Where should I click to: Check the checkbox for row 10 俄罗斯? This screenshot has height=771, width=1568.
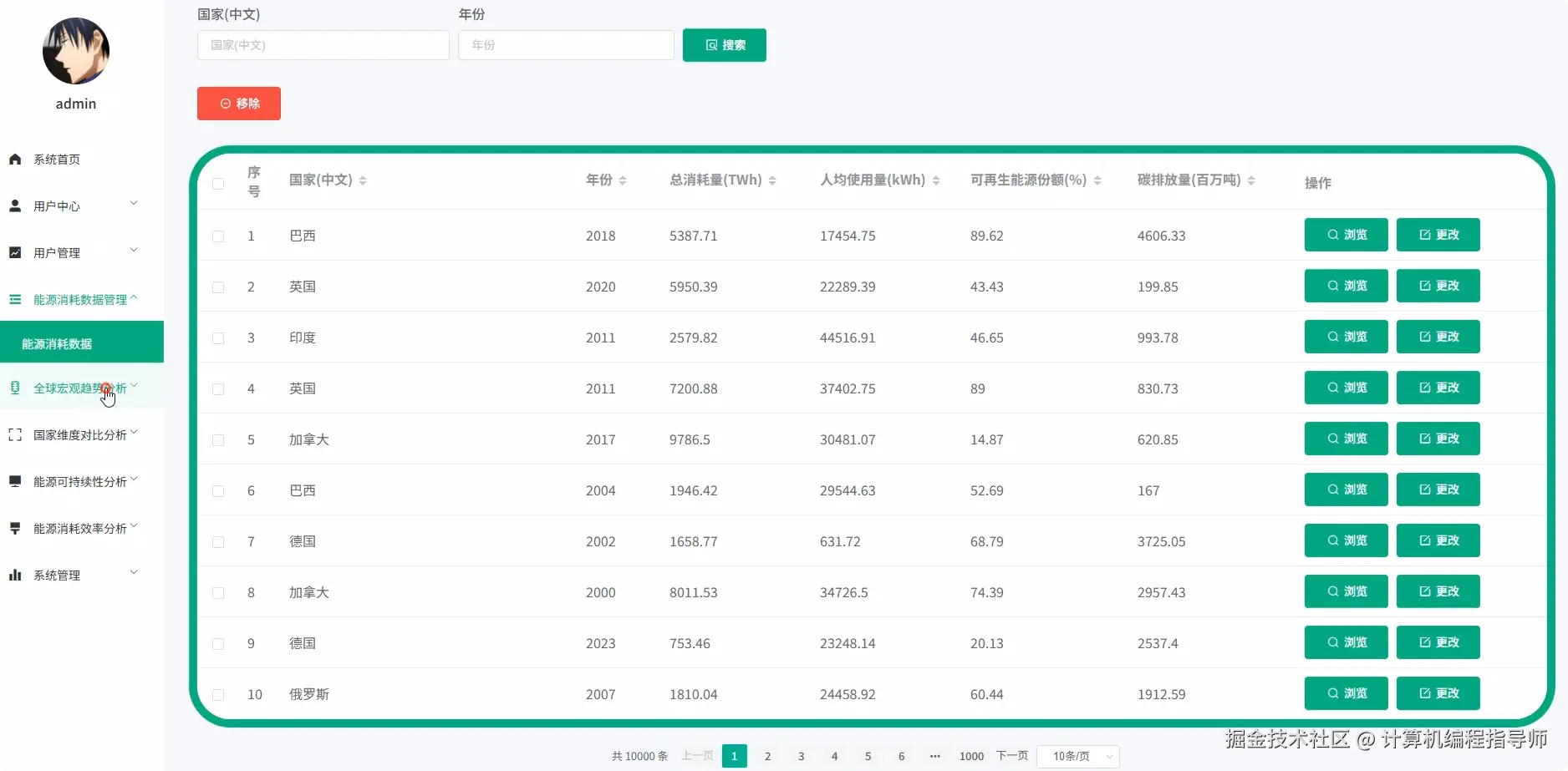[x=218, y=694]
